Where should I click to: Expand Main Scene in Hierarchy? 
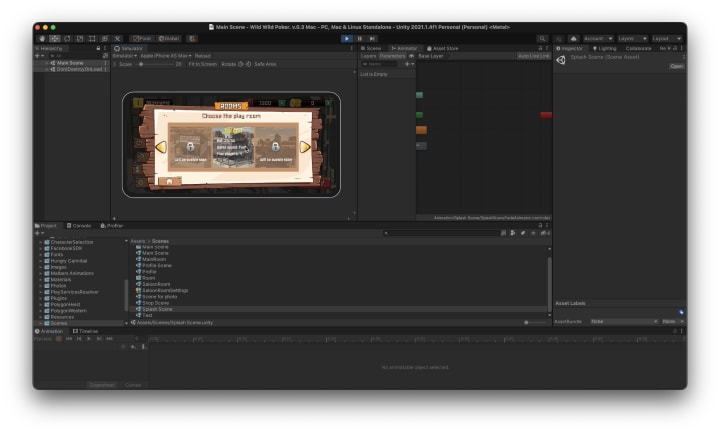(47, 63)
